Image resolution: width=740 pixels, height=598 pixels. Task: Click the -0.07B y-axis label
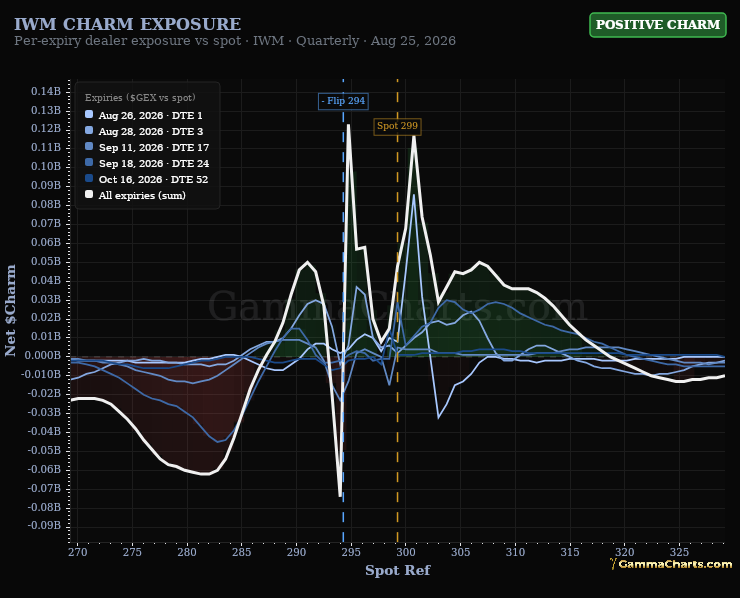pyautogui.click(x=44, y=488)
